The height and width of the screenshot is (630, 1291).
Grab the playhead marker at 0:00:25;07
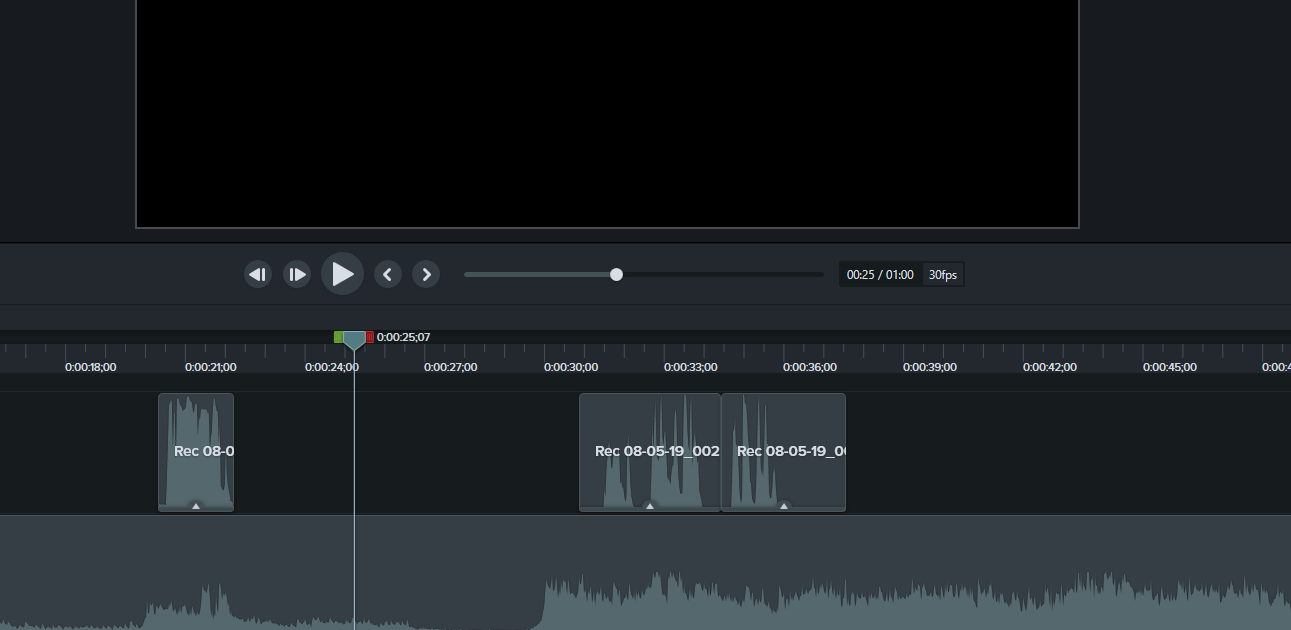[x=354, y=340]
